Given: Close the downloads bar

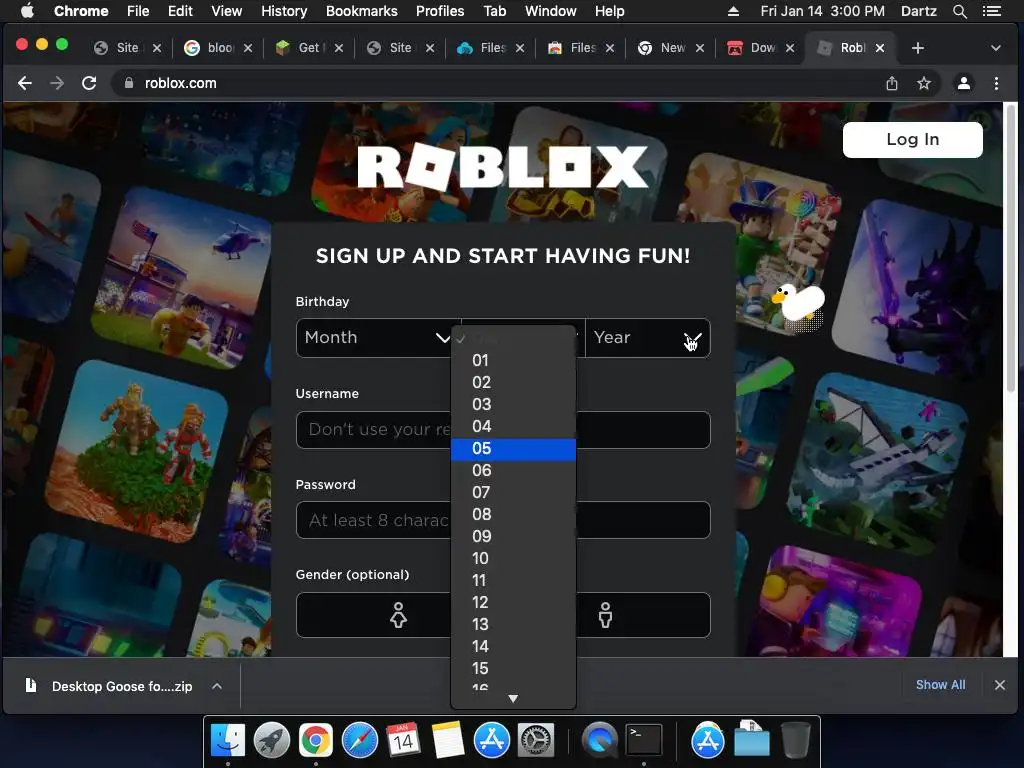Looking at the screenshot, I should [x=999, y=685].
